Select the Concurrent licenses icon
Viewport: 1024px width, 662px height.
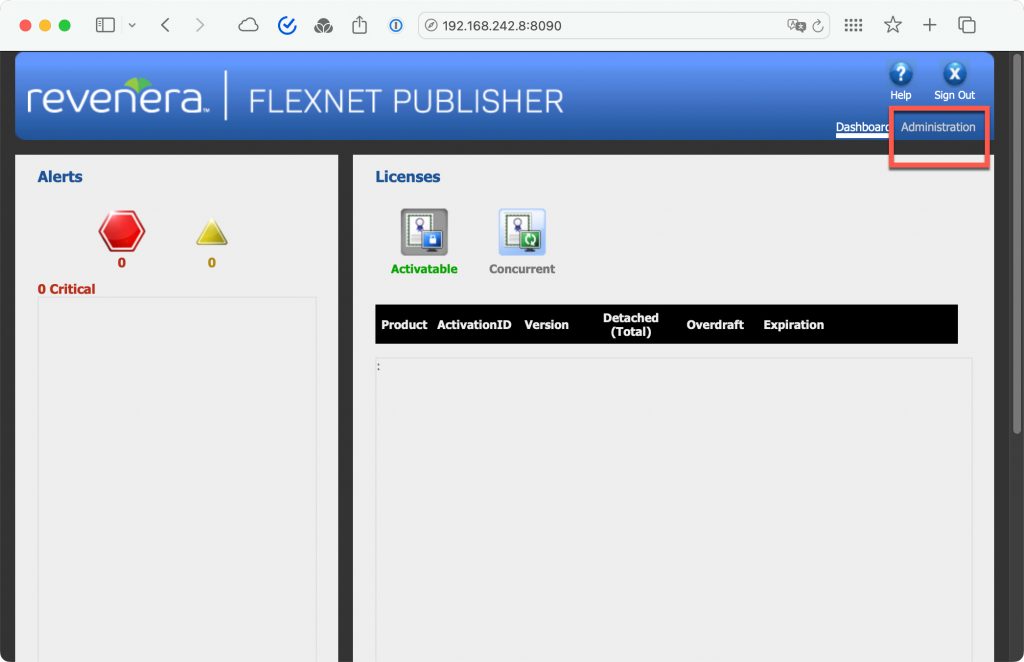522,232
